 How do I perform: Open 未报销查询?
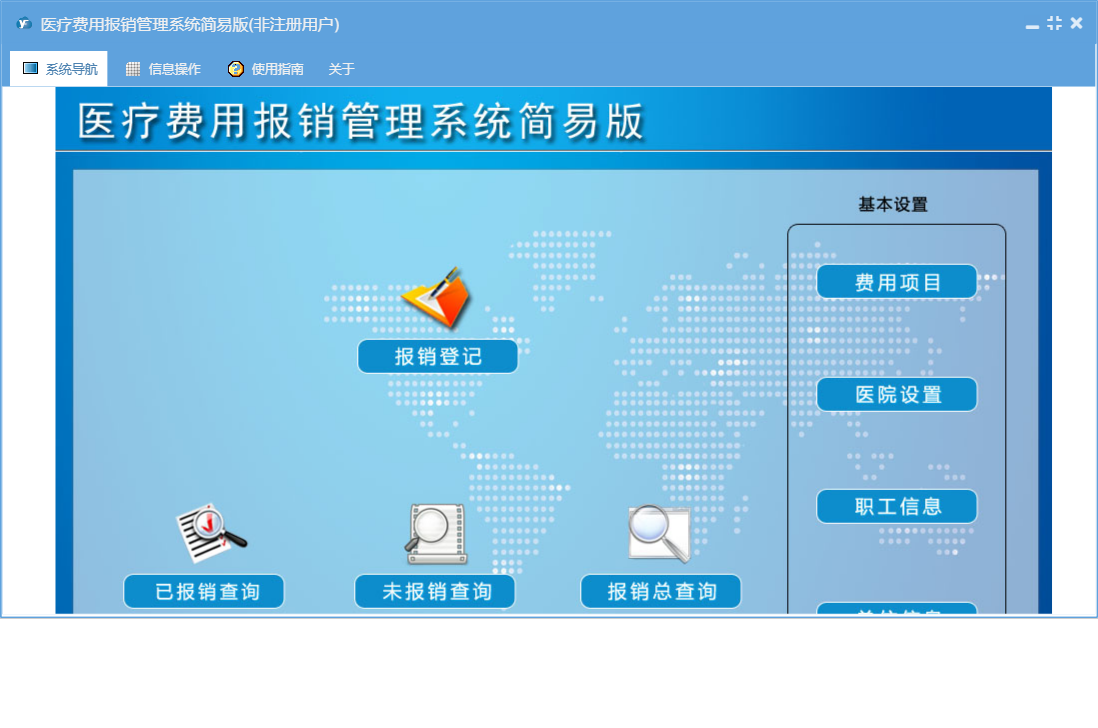click(435, 592)
